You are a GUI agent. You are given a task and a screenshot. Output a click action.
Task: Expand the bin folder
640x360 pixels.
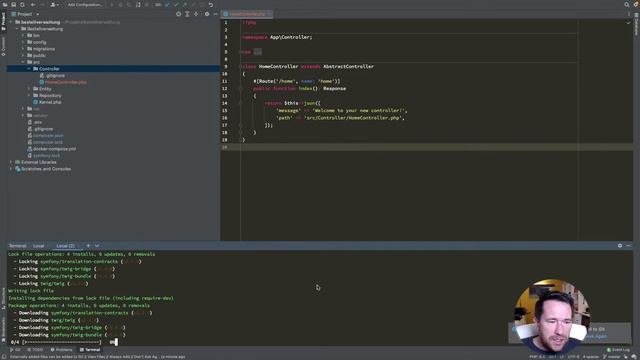click(23, 36)
